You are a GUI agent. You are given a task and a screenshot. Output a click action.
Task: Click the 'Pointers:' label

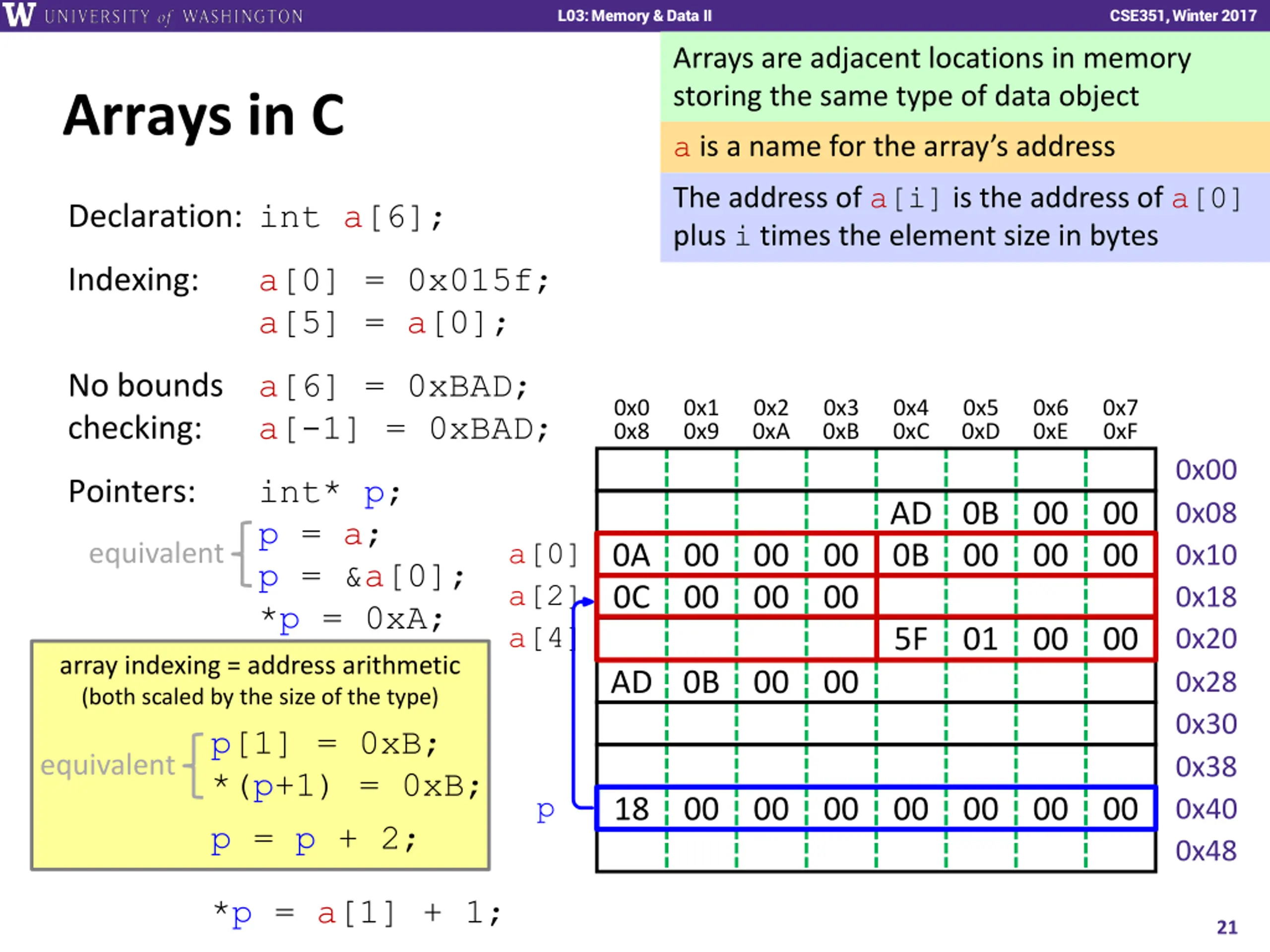132,492
